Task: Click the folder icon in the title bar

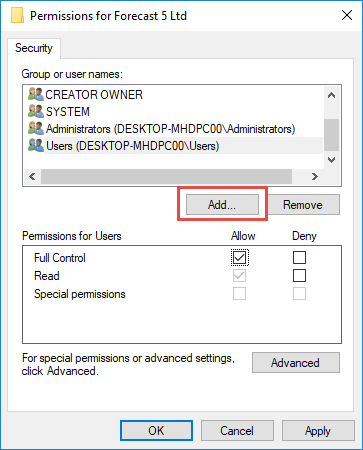Action: tap(17, 16)
